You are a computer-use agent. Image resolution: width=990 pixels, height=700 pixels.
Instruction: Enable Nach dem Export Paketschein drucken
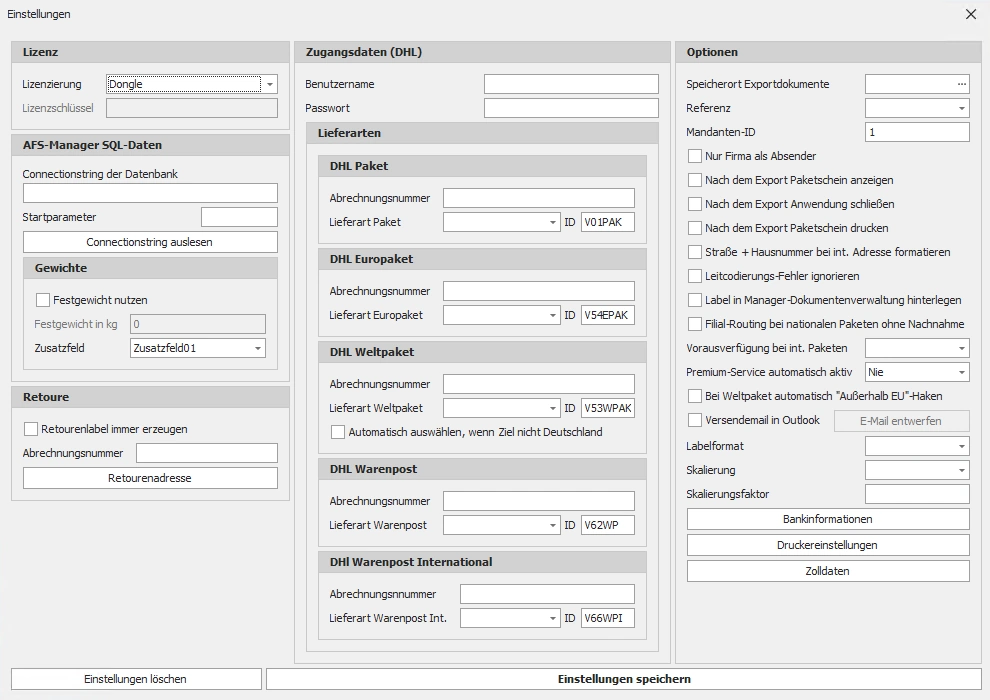click(695, 228)
